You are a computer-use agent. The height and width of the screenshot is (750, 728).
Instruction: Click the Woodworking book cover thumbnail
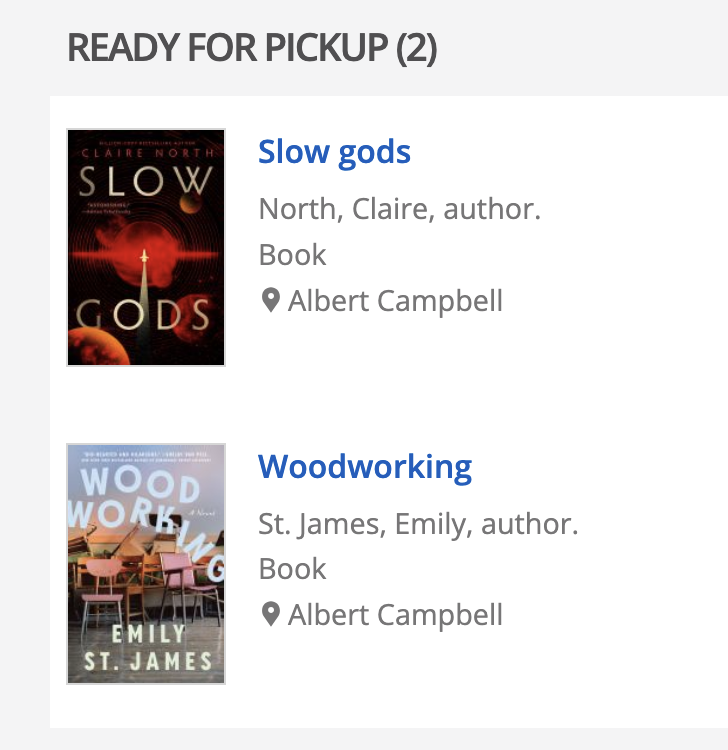(146, 563)
